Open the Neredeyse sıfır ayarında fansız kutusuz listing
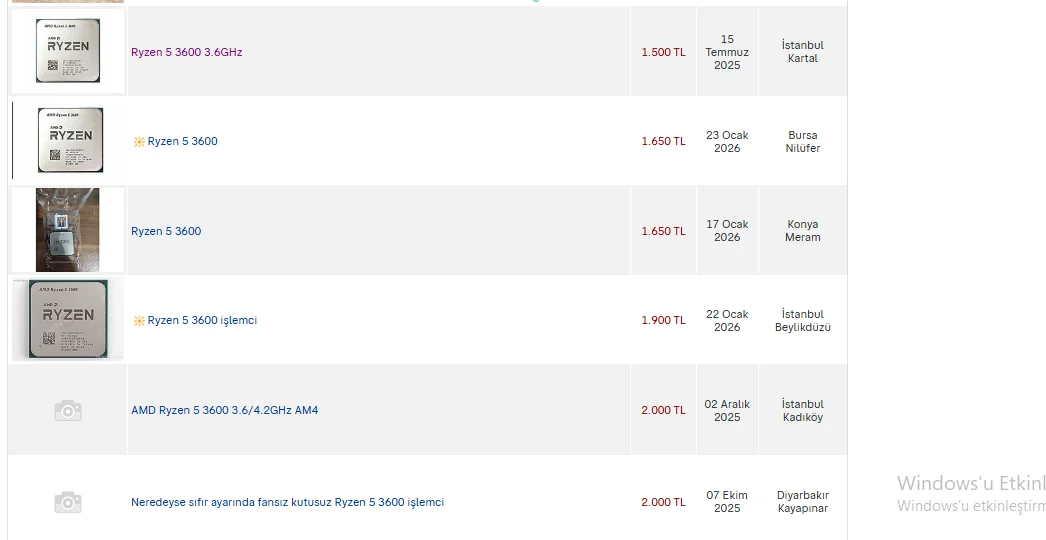This screenshot has height=540, width=1046. pos(287,503)
